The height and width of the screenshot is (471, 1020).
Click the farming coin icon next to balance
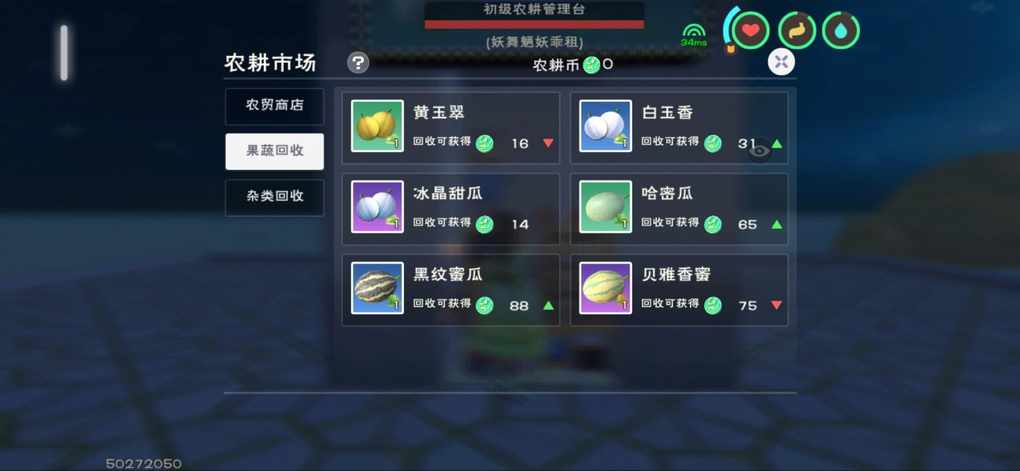[591, 64]
